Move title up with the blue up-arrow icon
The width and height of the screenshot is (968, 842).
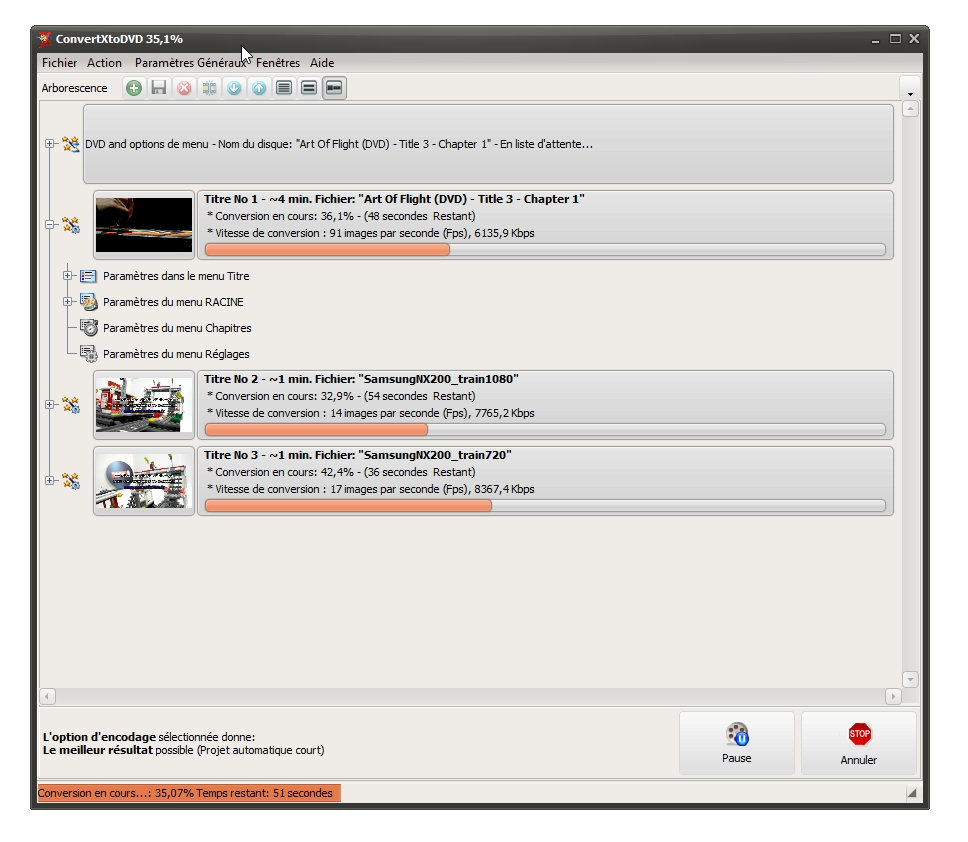(258, 88)
